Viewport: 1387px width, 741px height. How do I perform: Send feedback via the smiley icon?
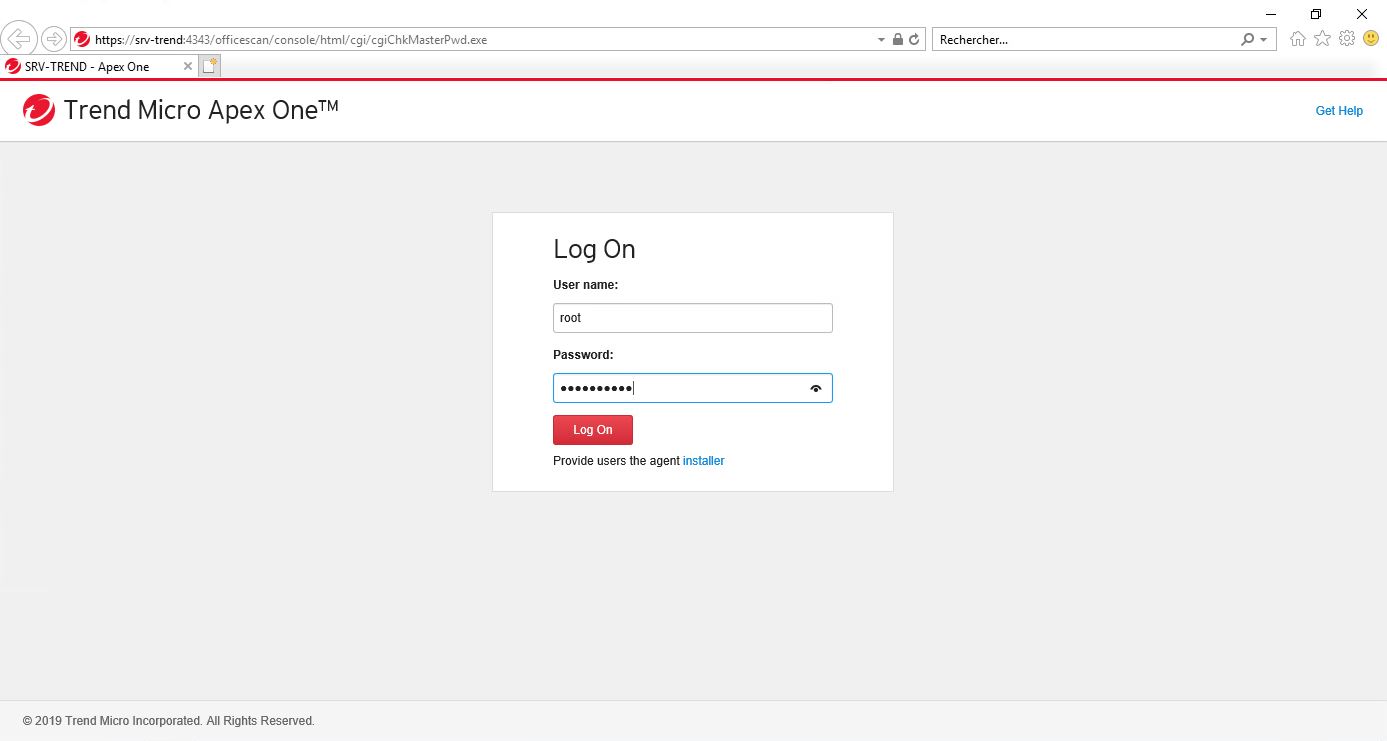point(1370,38)
